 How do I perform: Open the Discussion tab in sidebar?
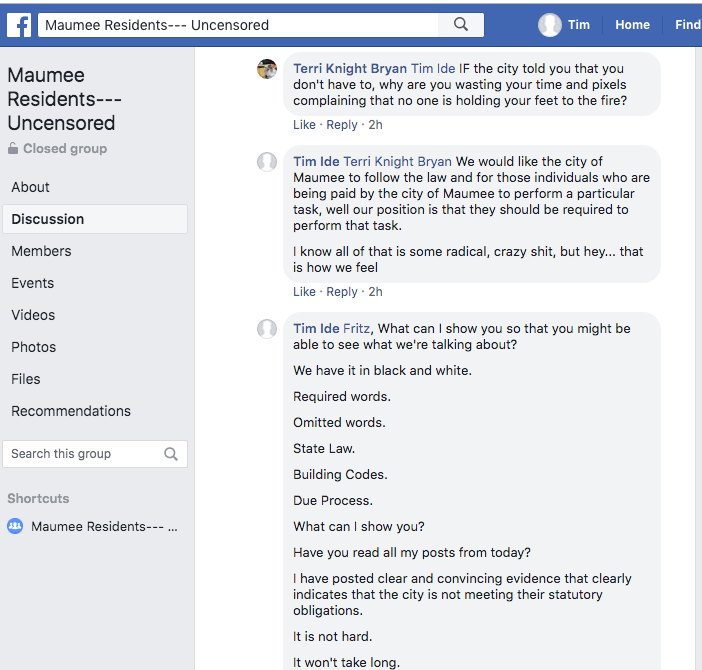click(x=48, y=219)
